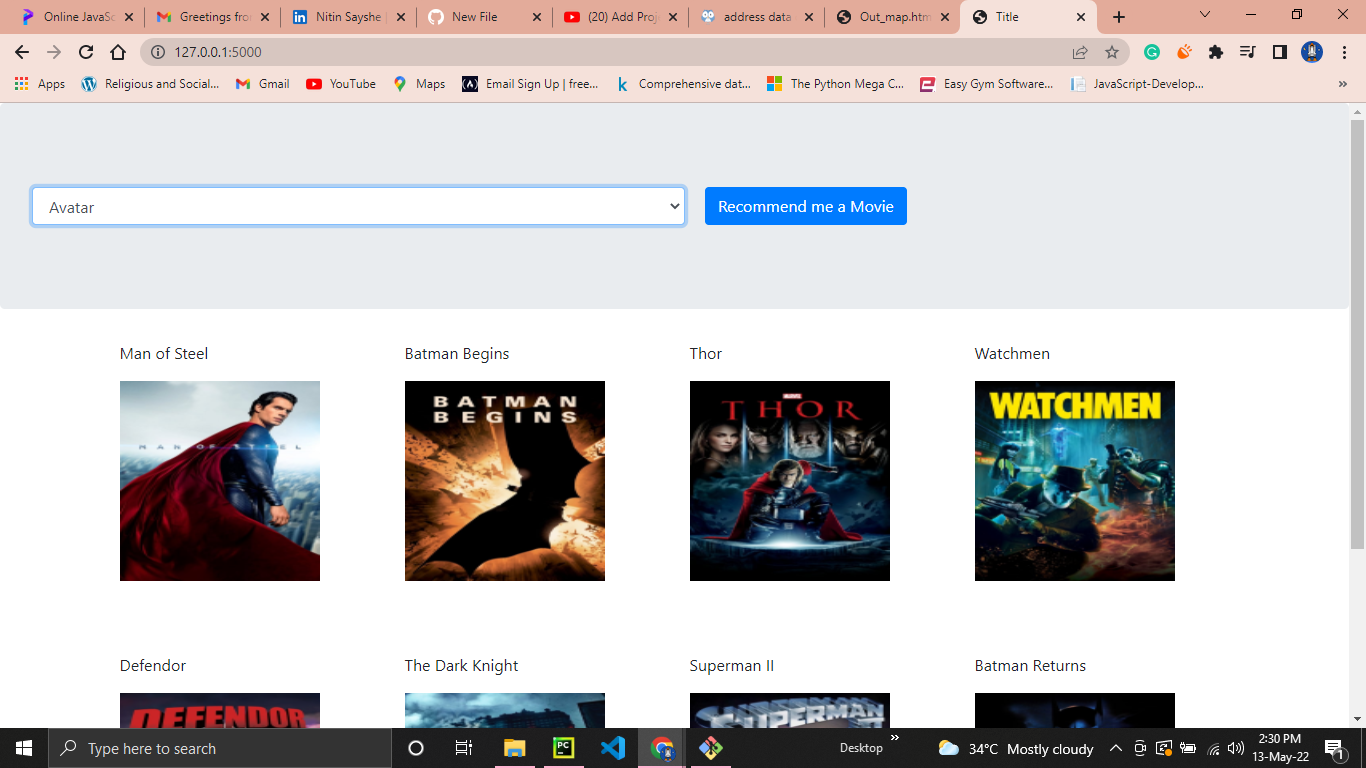The width and height of the screenshot is (1366, 768).
Task: Switch to the address data tab
Action: pyautogui.click(x=756, y=17)
